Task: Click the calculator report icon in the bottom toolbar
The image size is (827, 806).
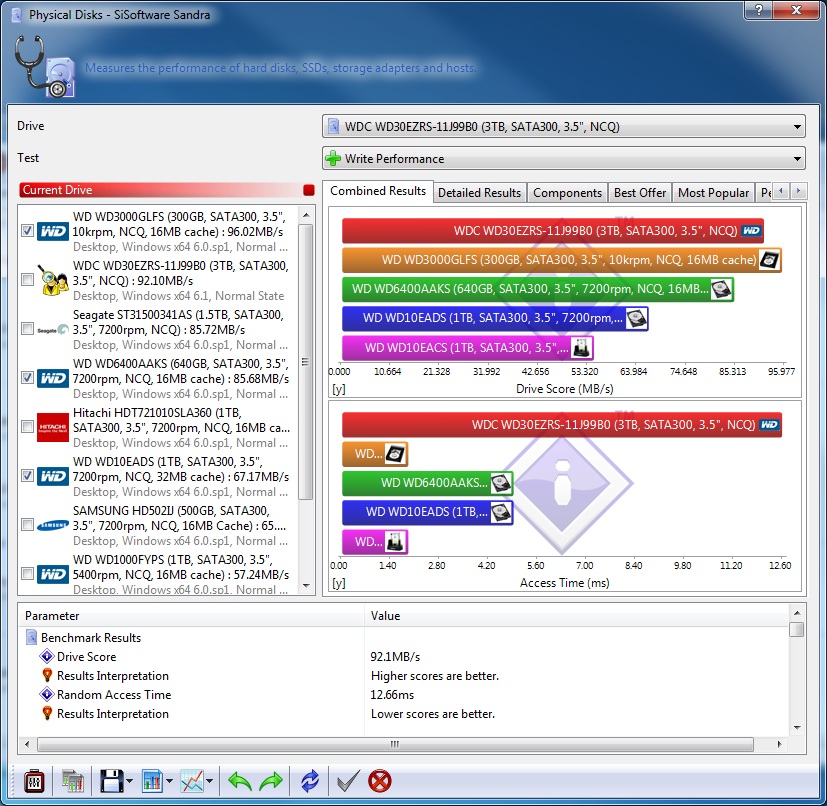Action: [73, 781]
